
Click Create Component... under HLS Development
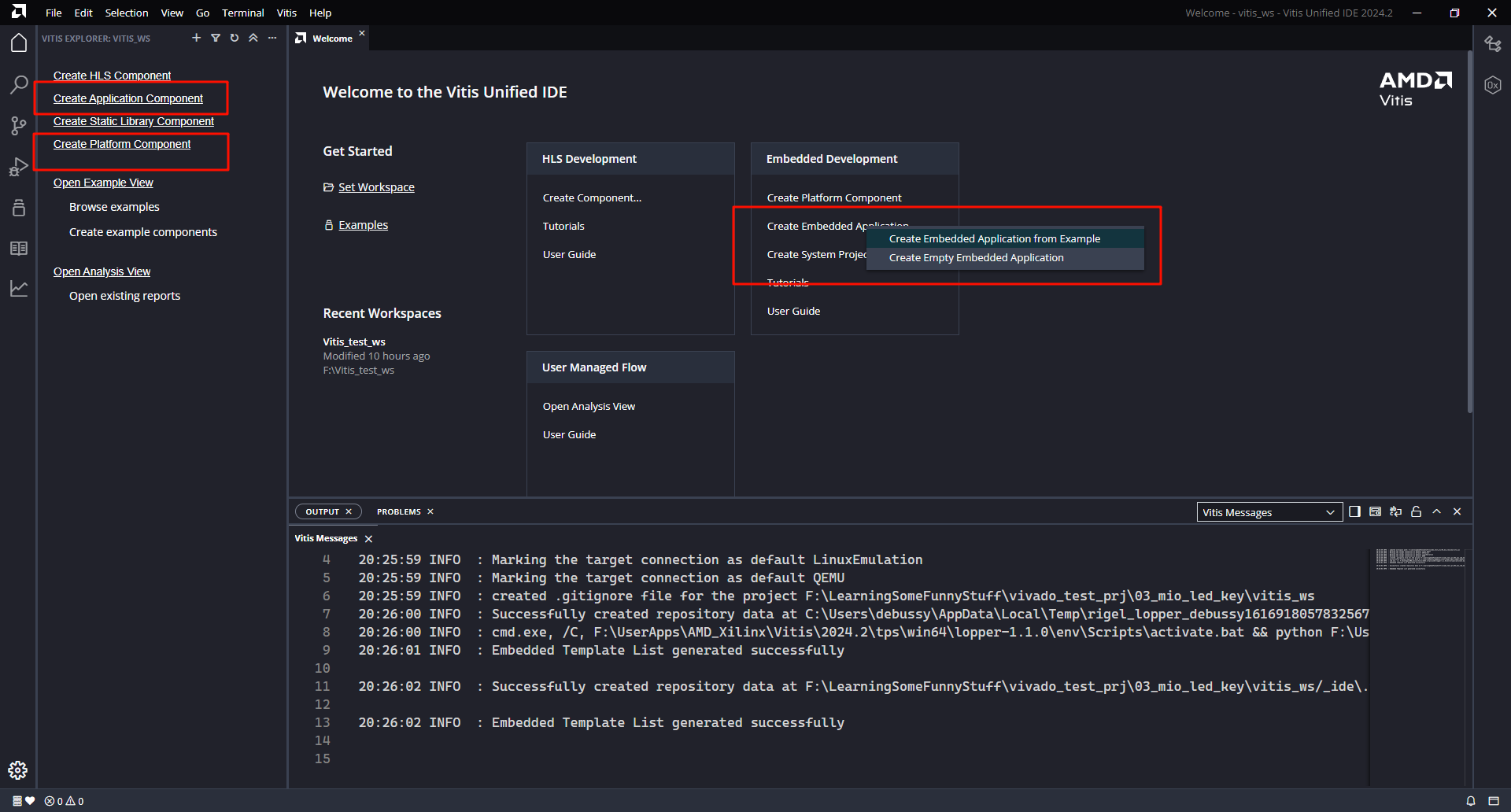pos(592,197)
